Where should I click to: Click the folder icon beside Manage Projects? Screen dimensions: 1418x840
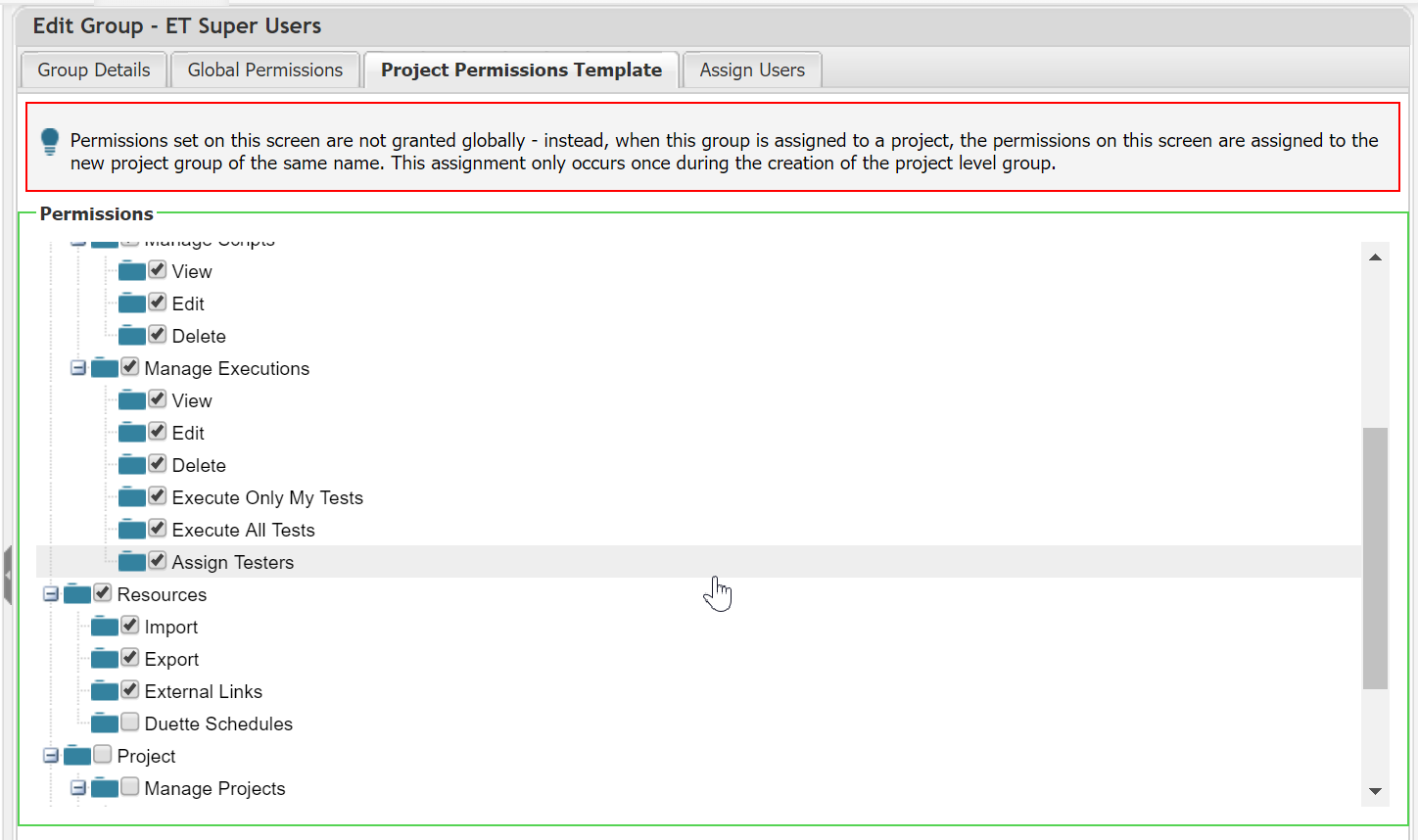coord(104,788)
